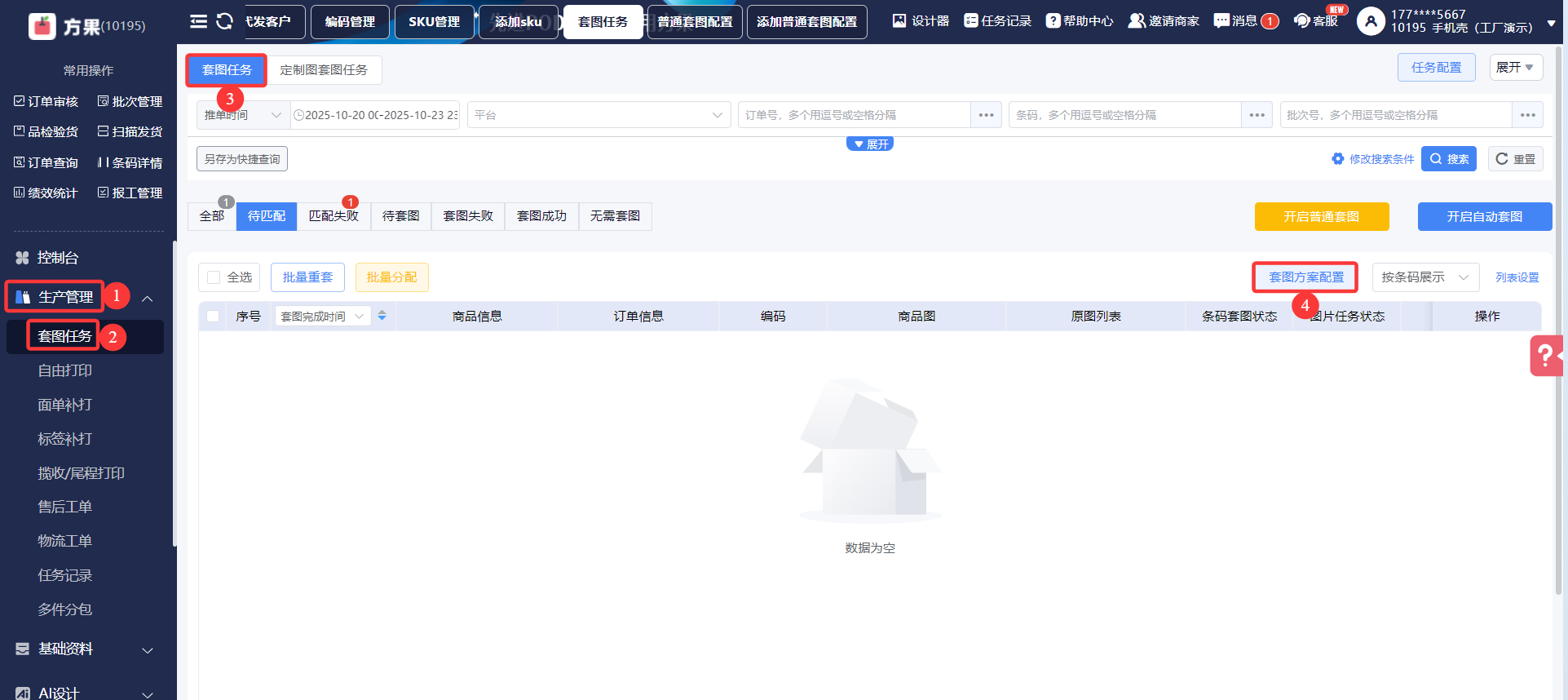The image size is (1568, 700).
Task: Switch to the 定制图套图任务 tab
Action: [x=324, y=70]
